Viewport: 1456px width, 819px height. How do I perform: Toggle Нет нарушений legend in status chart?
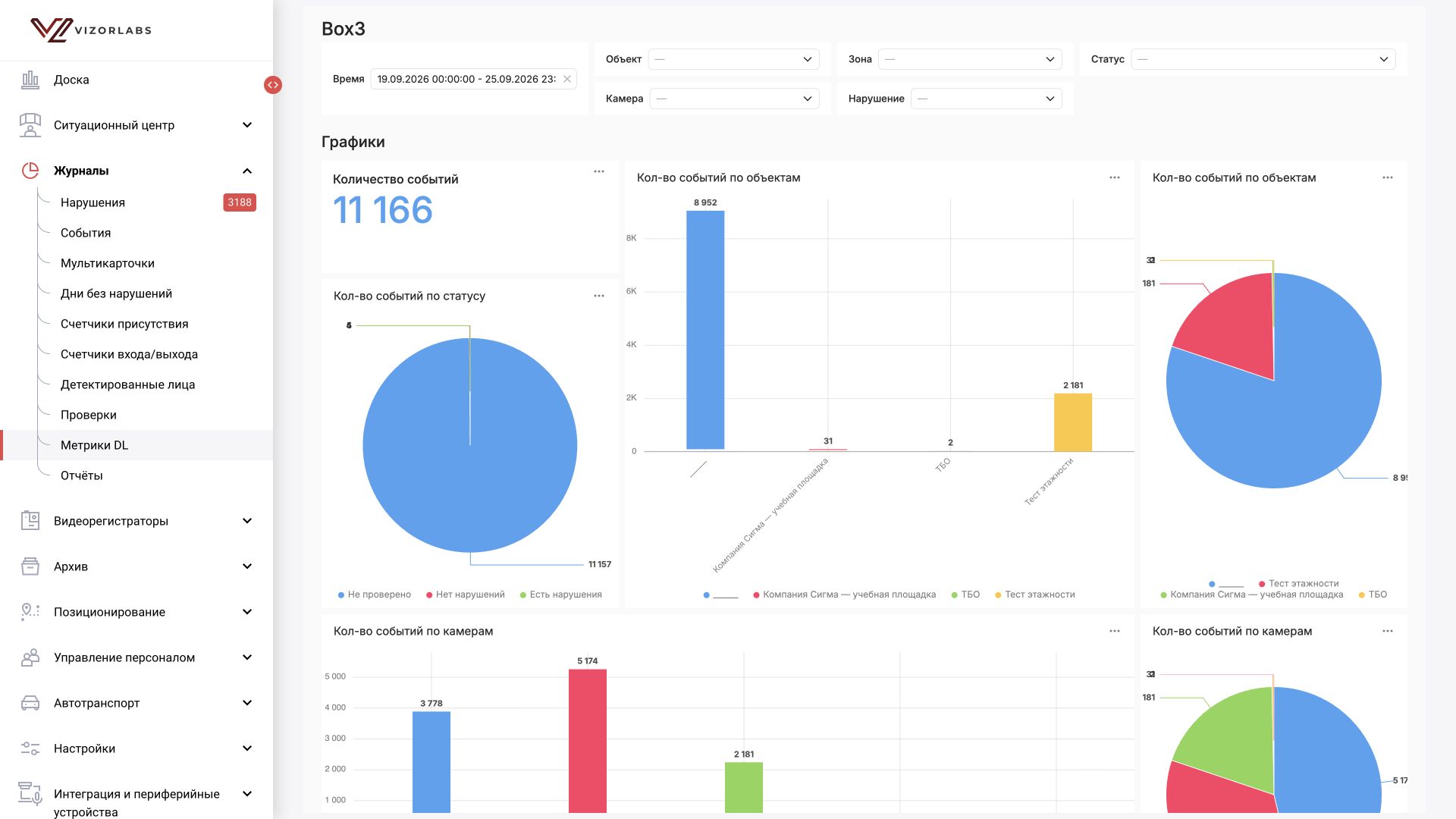[x=465, y=595]
